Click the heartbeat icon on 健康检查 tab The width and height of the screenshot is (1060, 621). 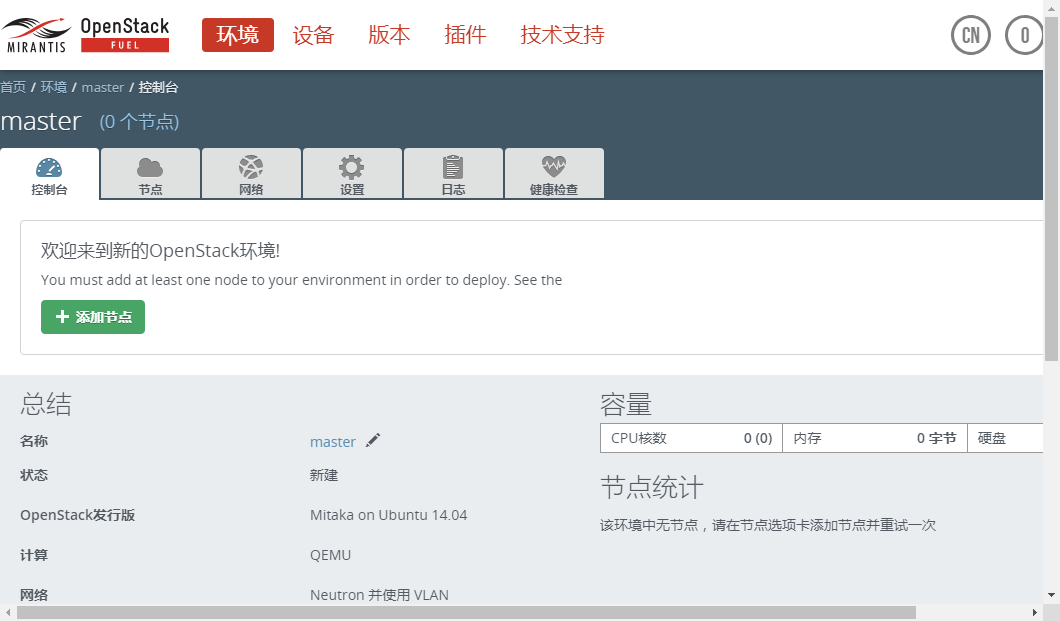[x=554, y=167]
